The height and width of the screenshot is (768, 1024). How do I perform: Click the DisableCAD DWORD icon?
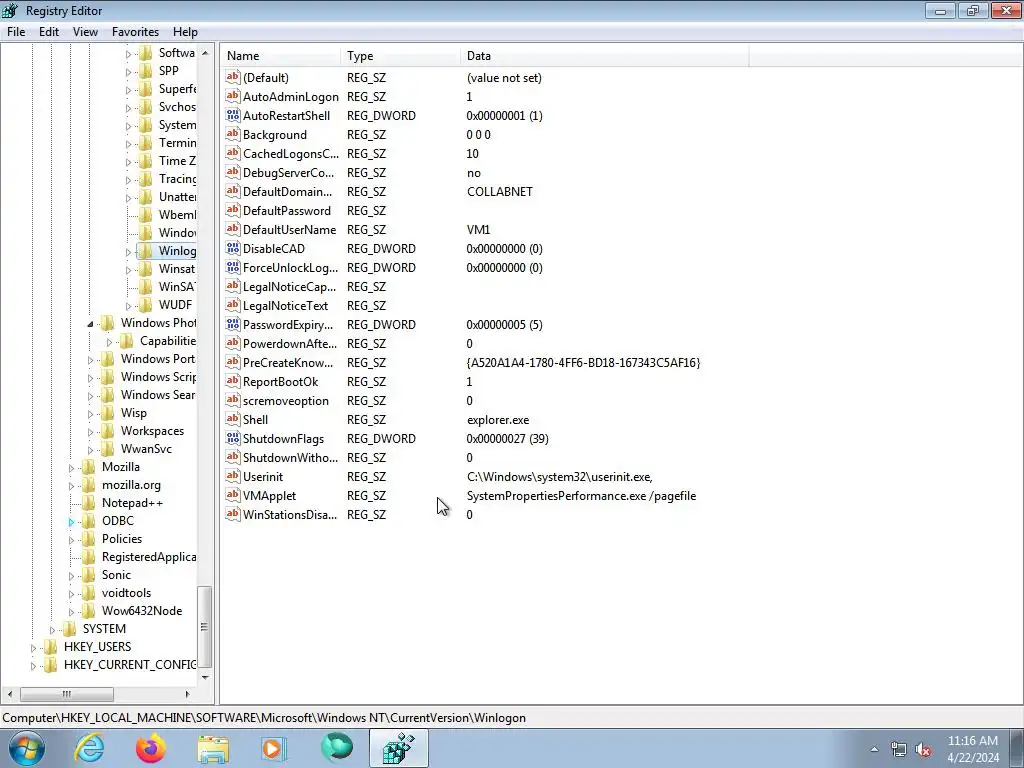[232, 248]
